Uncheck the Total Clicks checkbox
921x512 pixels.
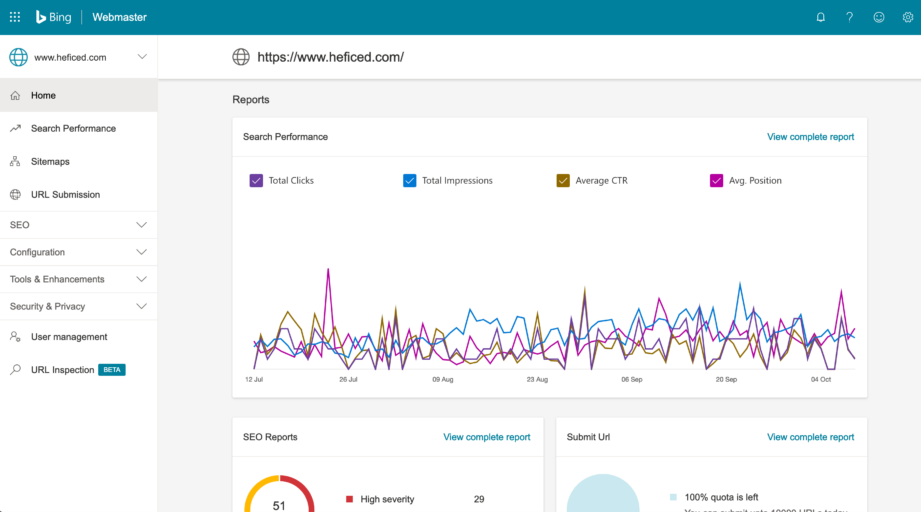[x=256, y=180]
